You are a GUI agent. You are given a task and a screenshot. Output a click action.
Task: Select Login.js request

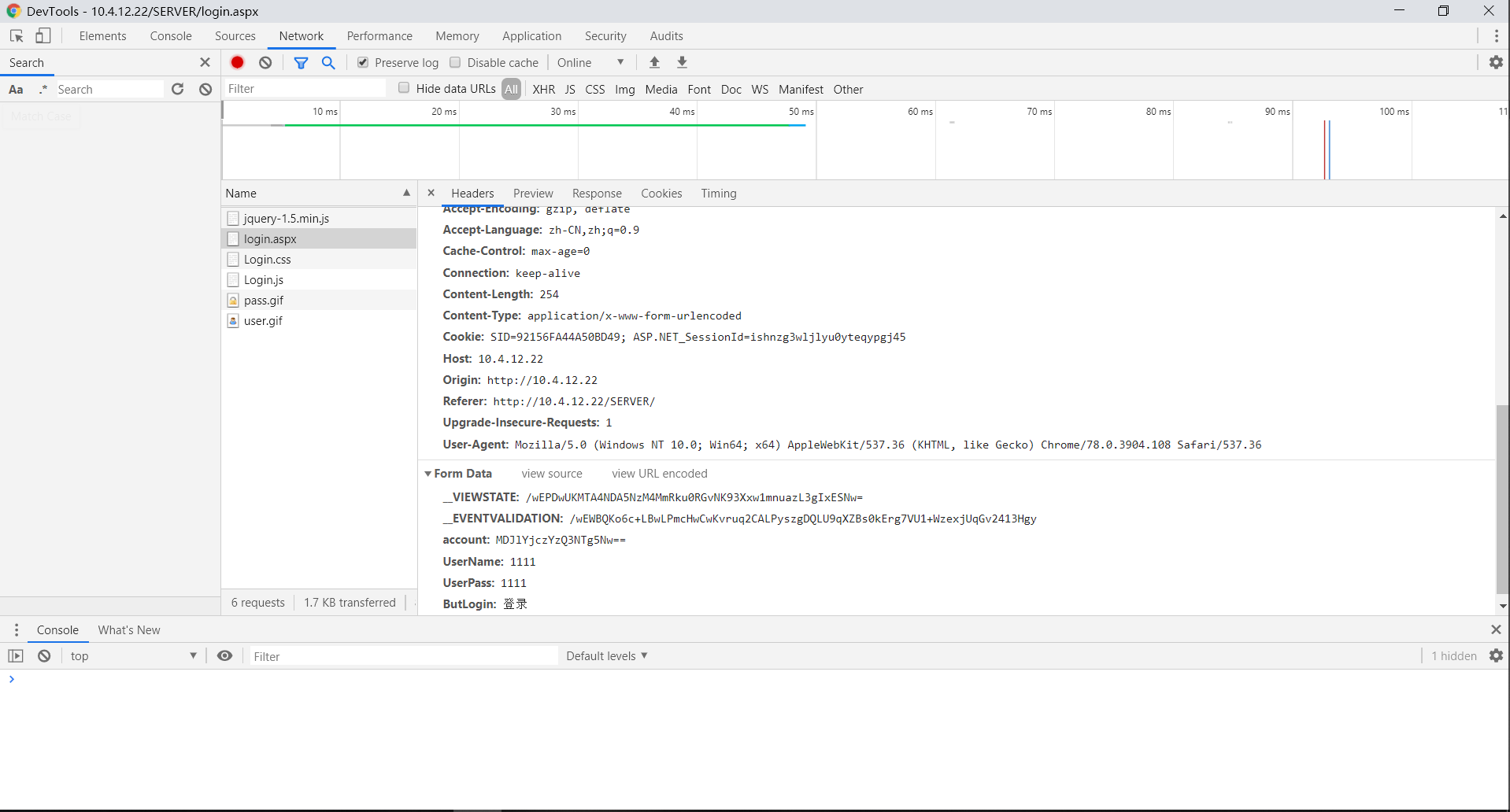coord(319,279)
